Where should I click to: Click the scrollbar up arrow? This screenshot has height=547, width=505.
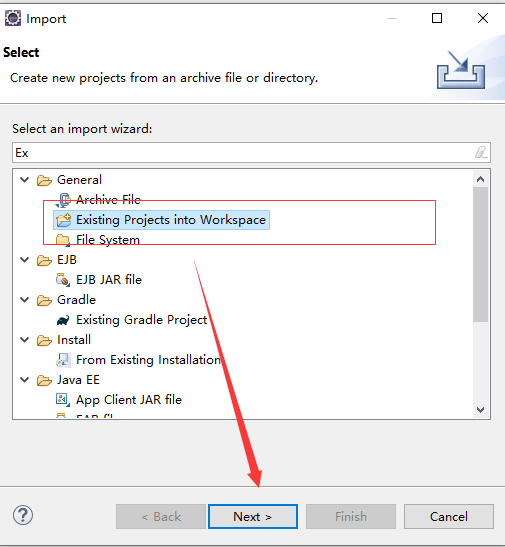(x=481, y=179)
